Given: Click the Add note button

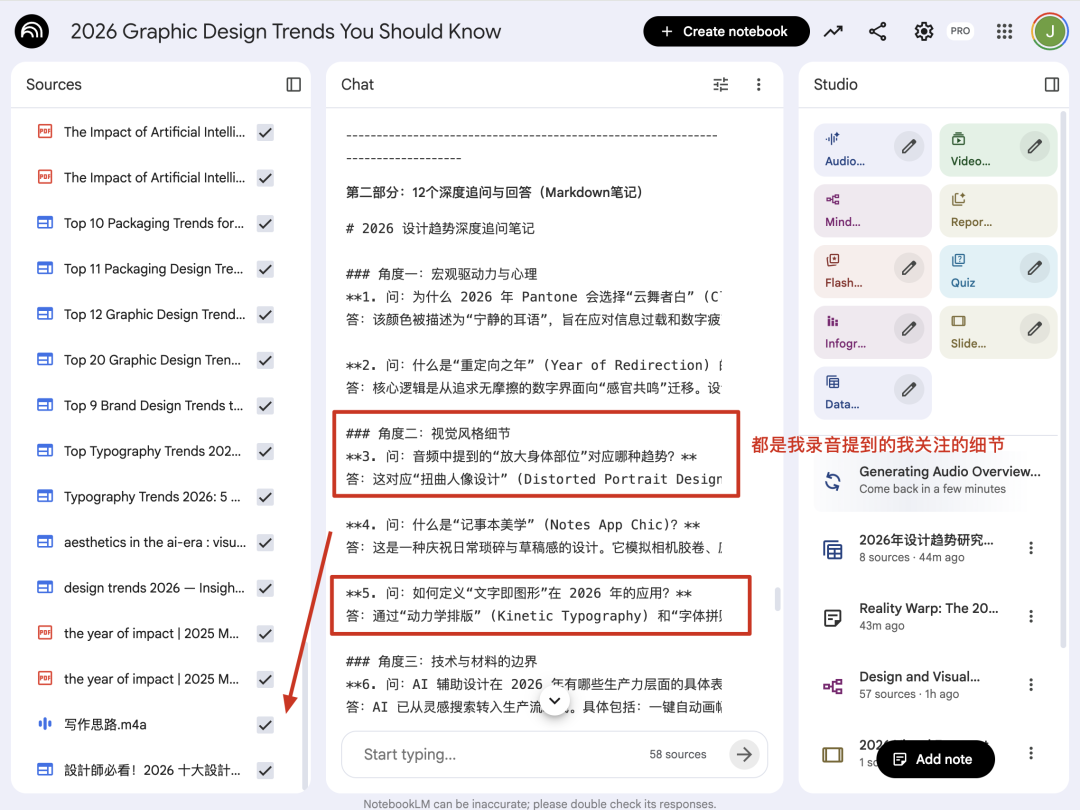Looking at the screenshot, I should 935,759.
